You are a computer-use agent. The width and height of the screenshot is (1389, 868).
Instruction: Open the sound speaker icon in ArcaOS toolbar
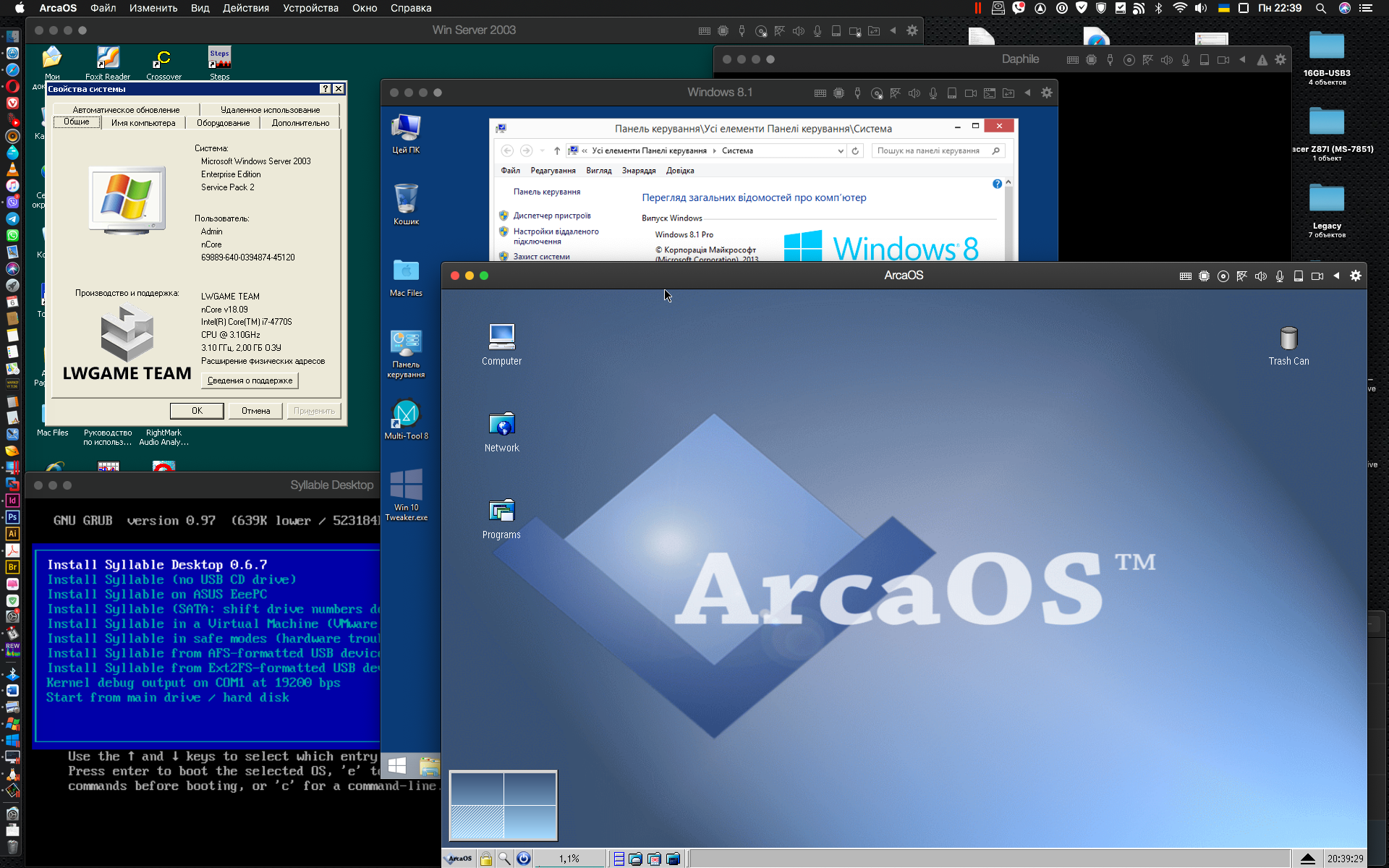click(x=1260, y=276)
